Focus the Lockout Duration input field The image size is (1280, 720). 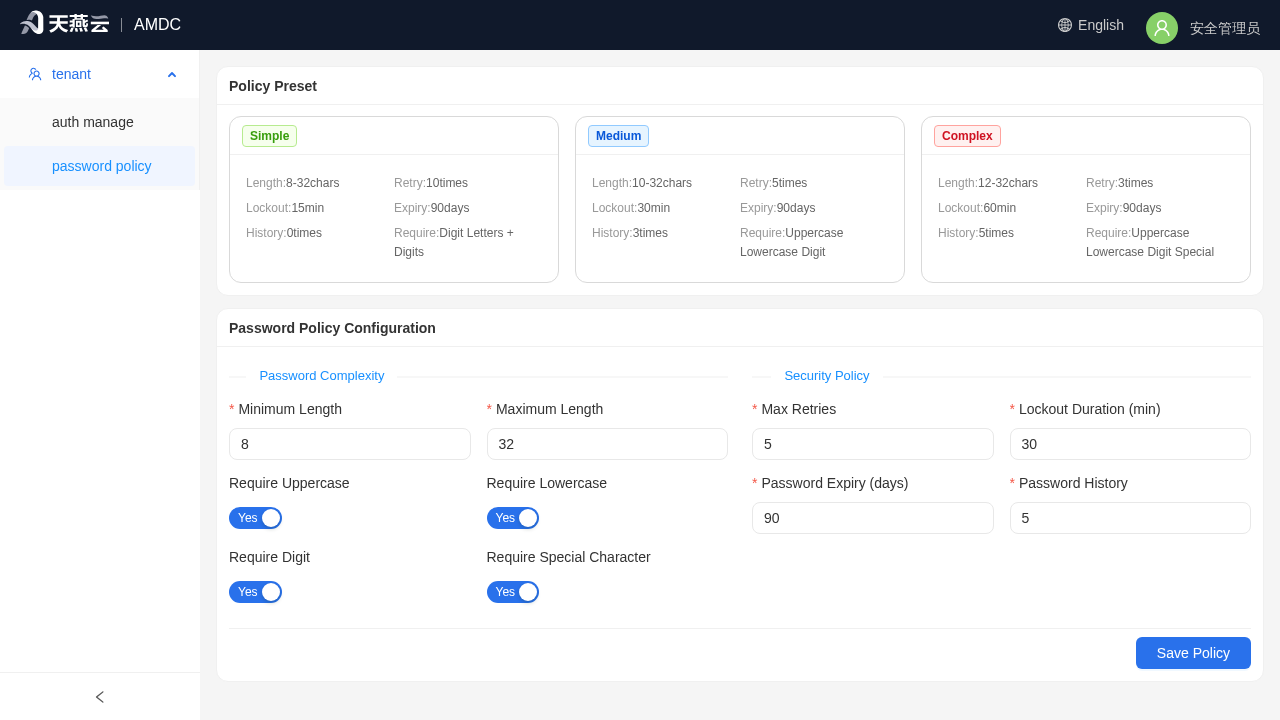[1130, 444]
